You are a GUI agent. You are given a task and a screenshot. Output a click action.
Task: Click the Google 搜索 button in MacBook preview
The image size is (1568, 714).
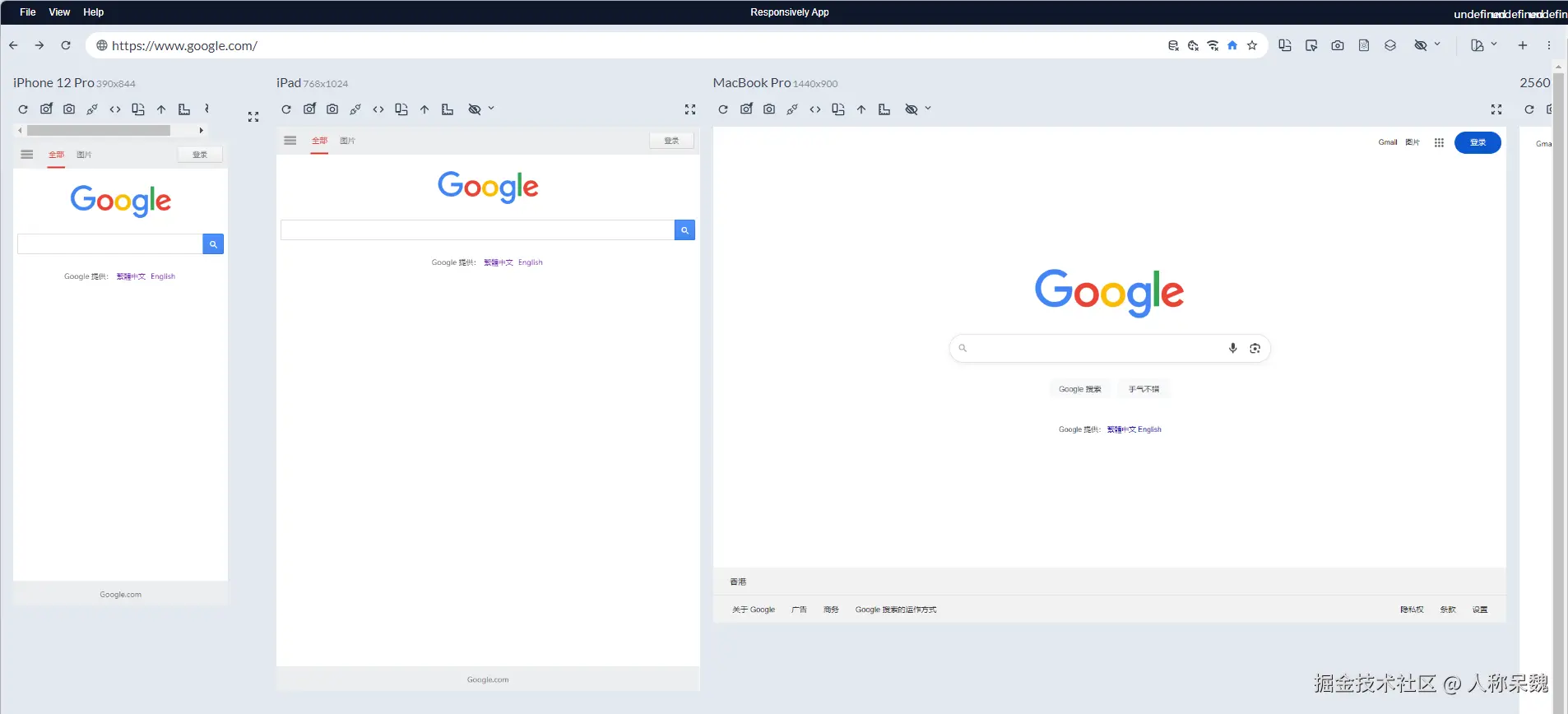click(1080, 389)
